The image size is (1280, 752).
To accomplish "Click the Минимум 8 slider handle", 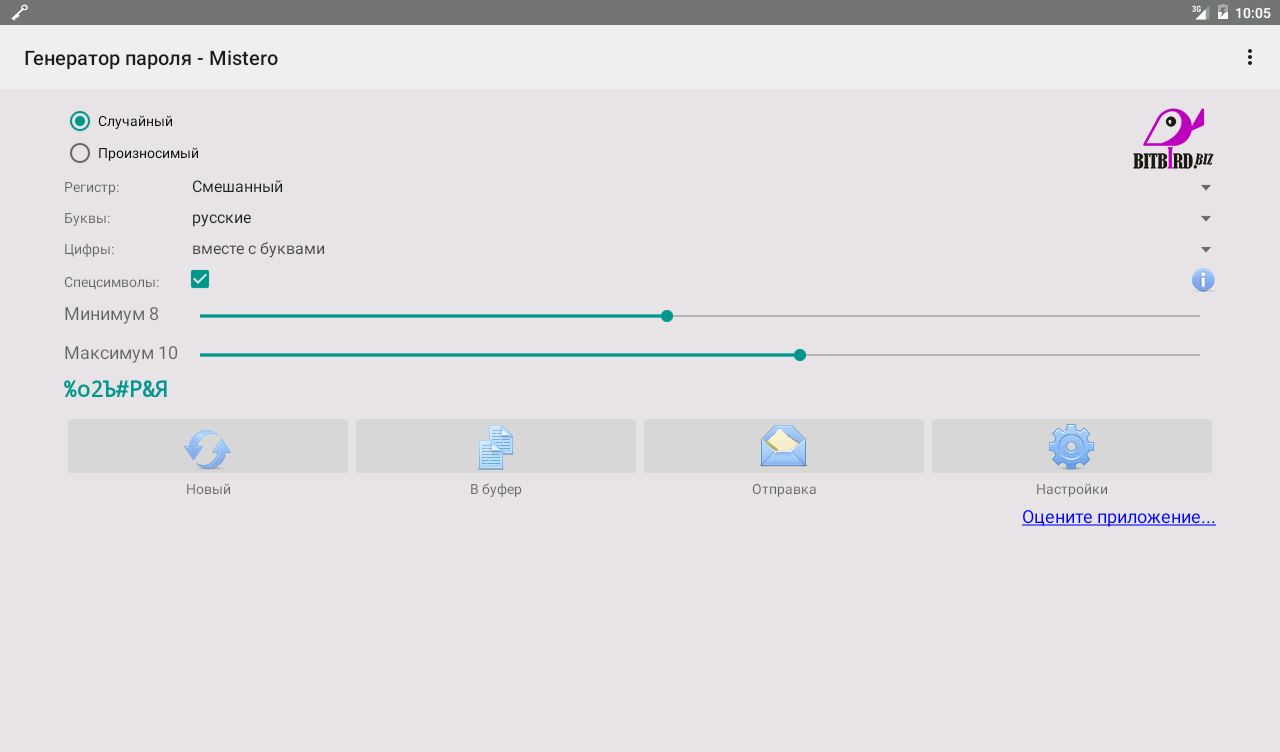I will (x=667, y=316).
